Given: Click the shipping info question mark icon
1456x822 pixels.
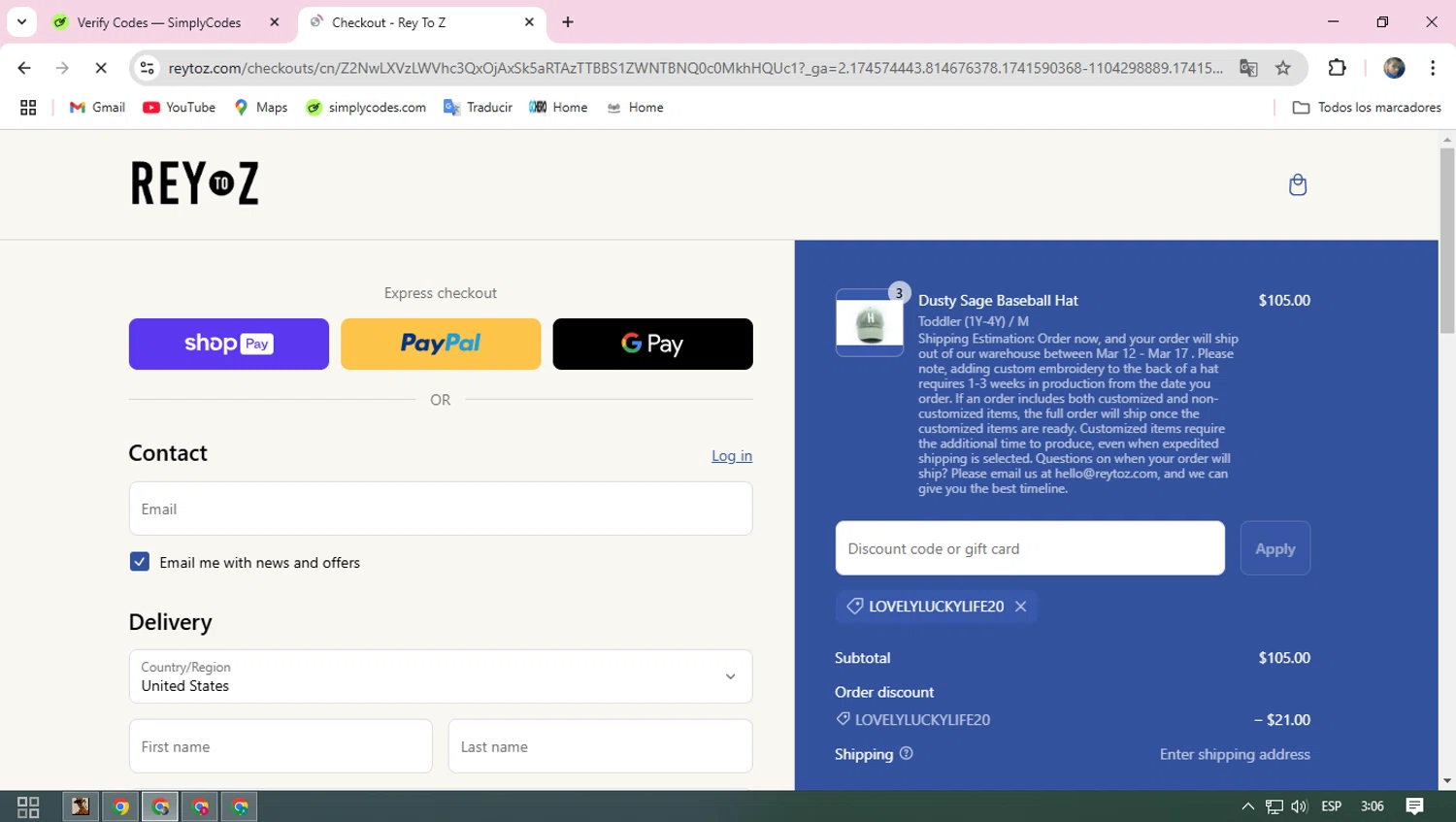Looking at the screenshot, I should pos(906,754).
